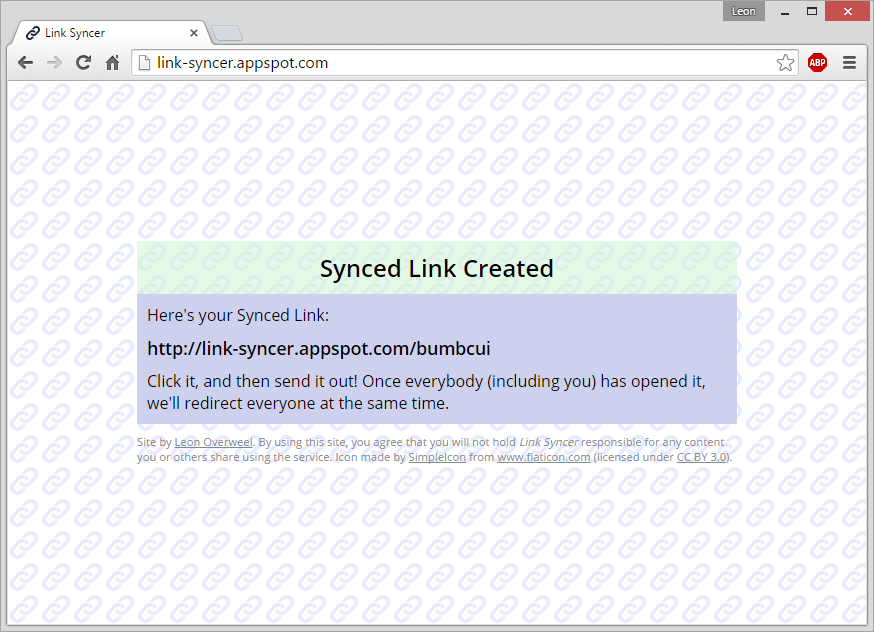Open the browser home page
Image resolution: width=874 pixels, height=632 pixels.
click(x=113, y=63)
